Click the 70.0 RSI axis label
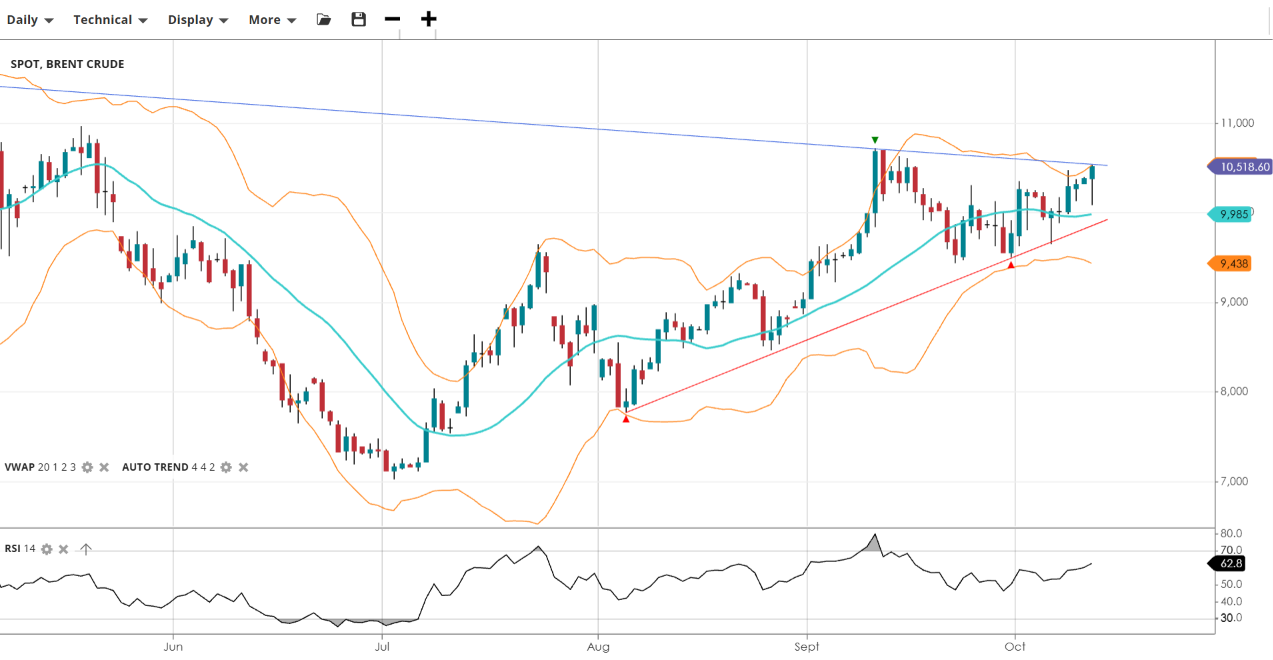 tap(1231, 551)
